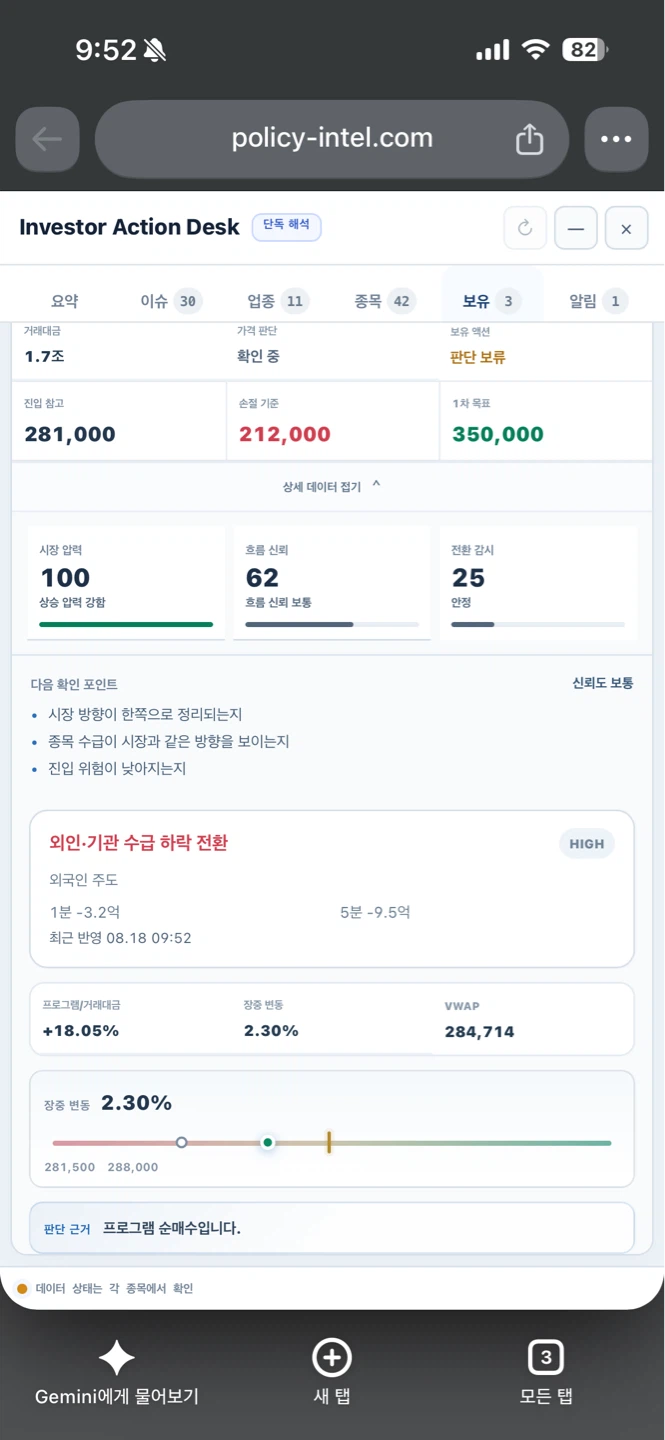Tap the Gemini sparkle icon
Screen dimensions: 665x1440
pyautogui.click(x=117, y=1357)
